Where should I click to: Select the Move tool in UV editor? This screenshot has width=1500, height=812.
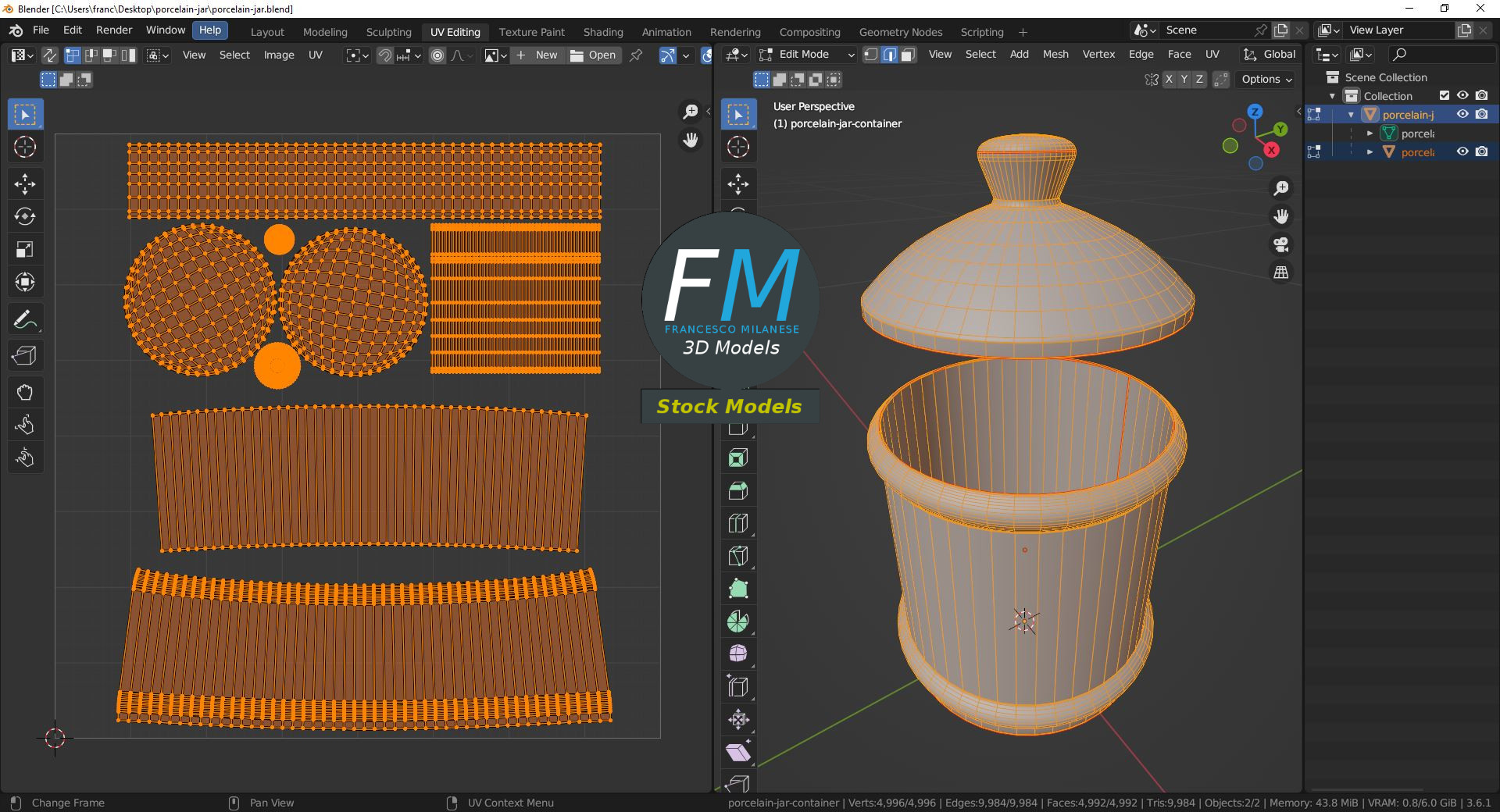(x=25, y=184)
